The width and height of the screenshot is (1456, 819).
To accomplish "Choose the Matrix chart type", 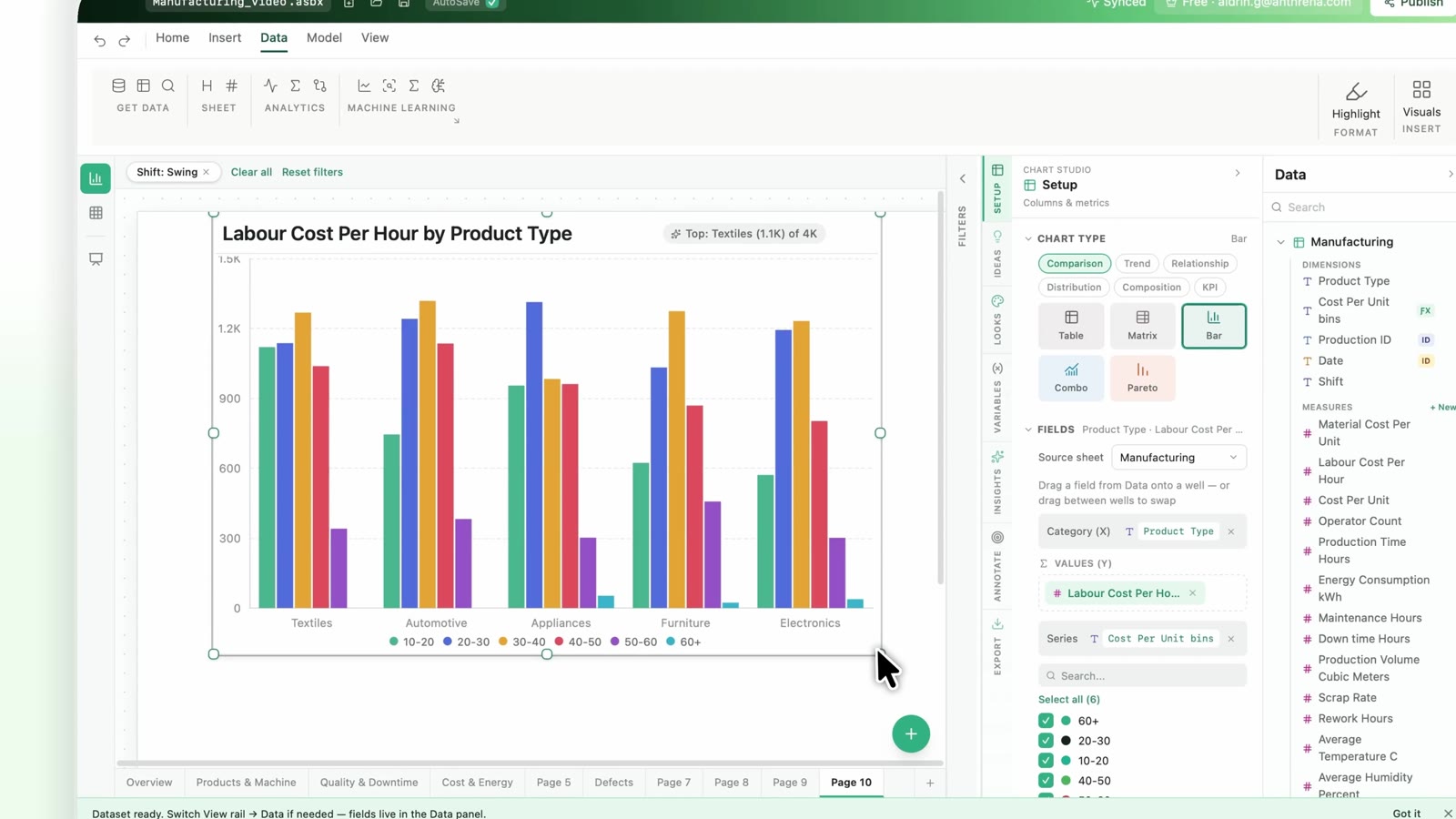I will [x=1142, y=326].
